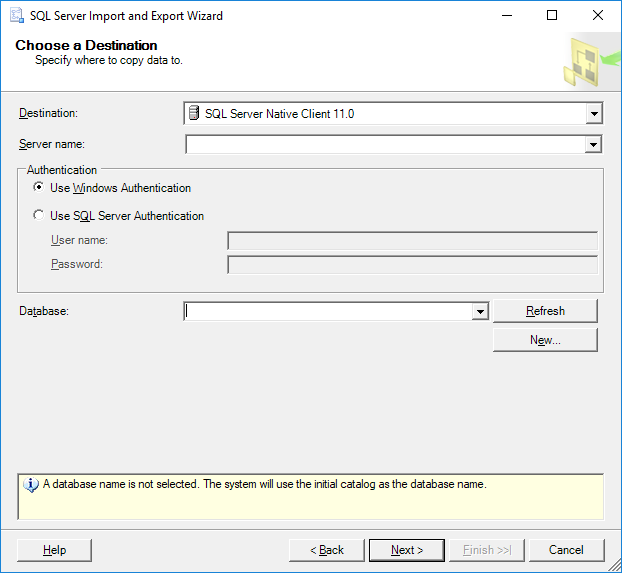
Task: Cancel the wizard
Action: [566, 550]
